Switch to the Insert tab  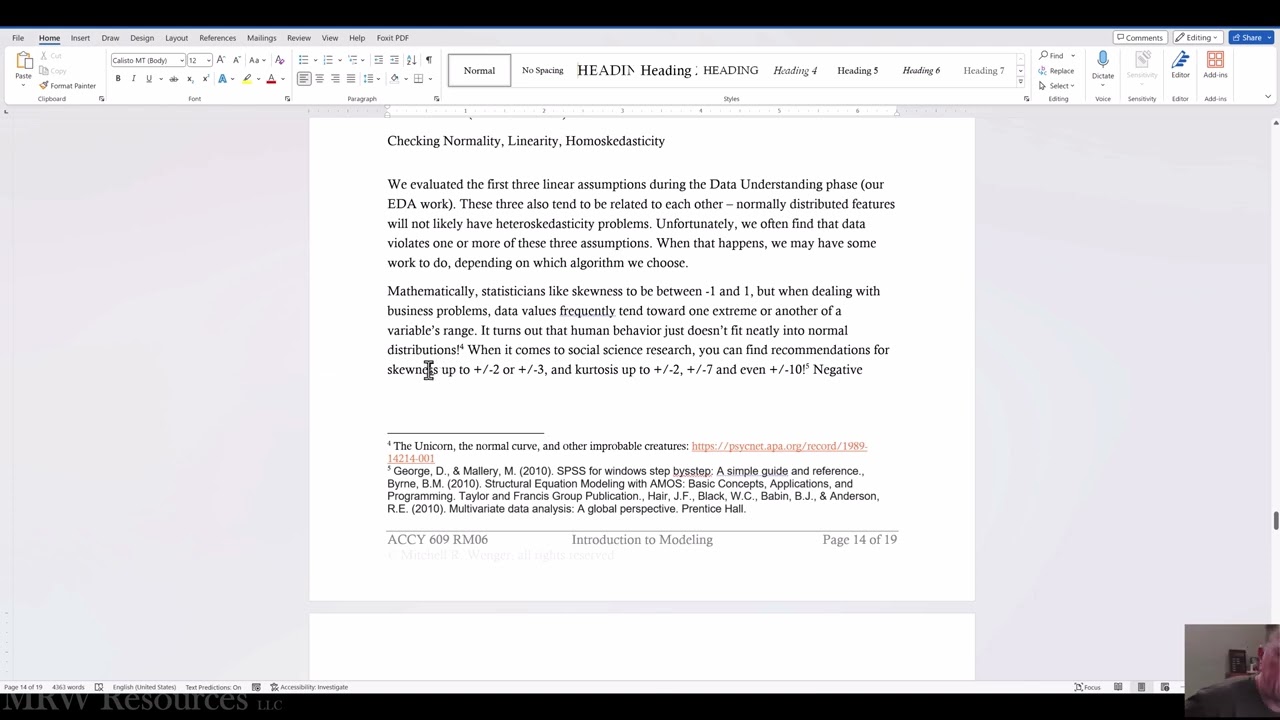80,38
